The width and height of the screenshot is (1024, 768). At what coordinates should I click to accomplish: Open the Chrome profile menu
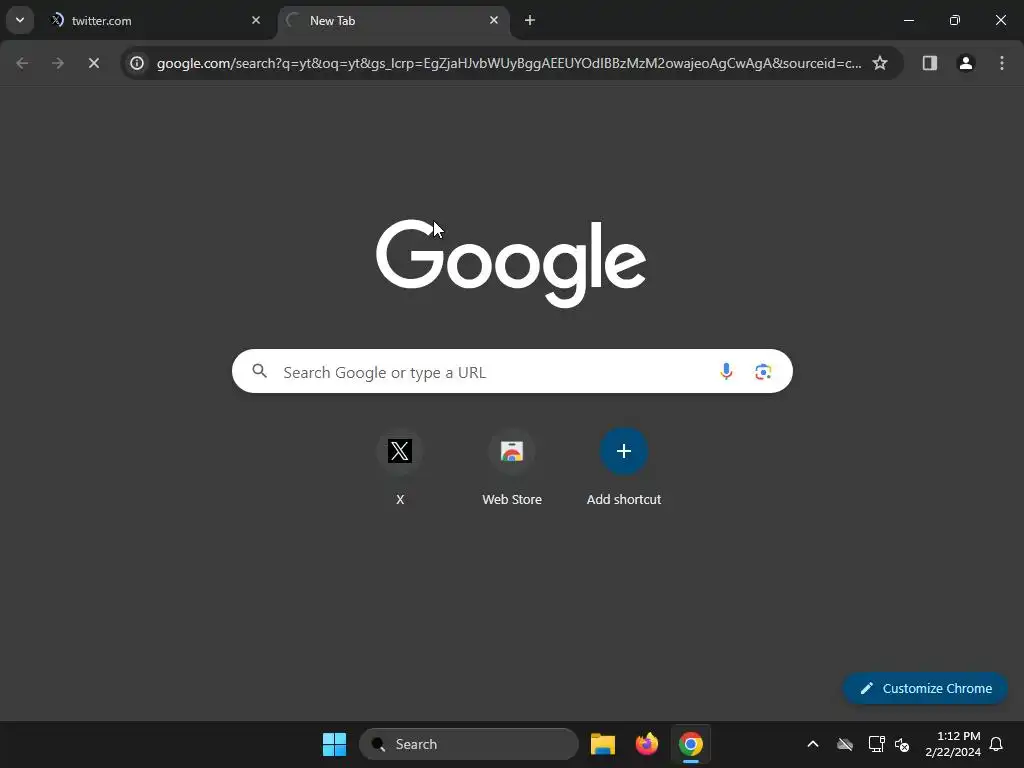coord(966,63)
